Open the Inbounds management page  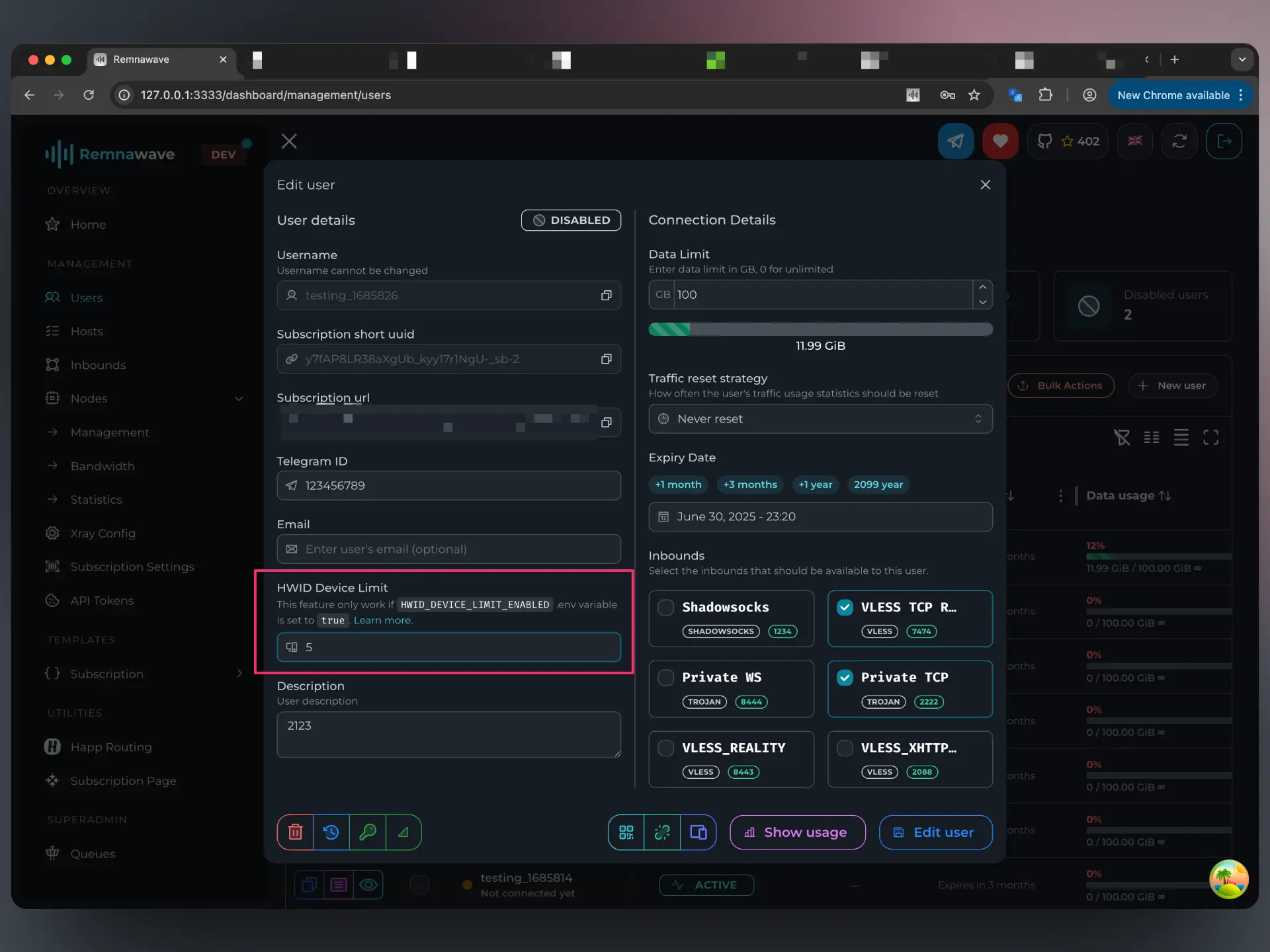coord(98,364)
